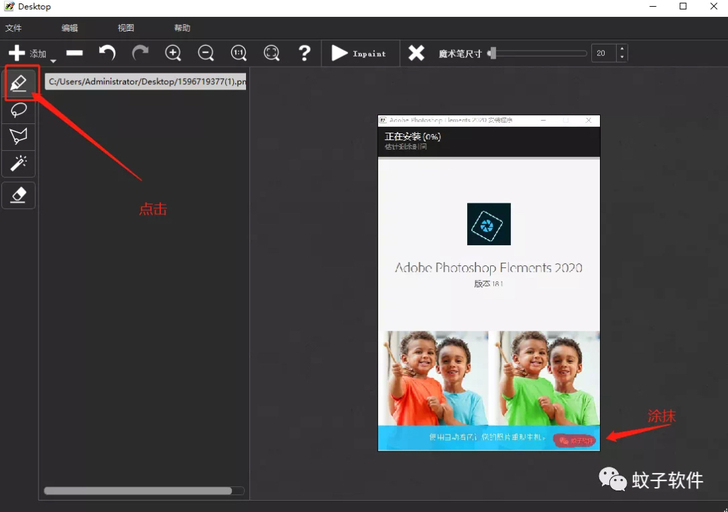728x512 pixels.
Task: Undo the last action
Action: click(107, 53)
